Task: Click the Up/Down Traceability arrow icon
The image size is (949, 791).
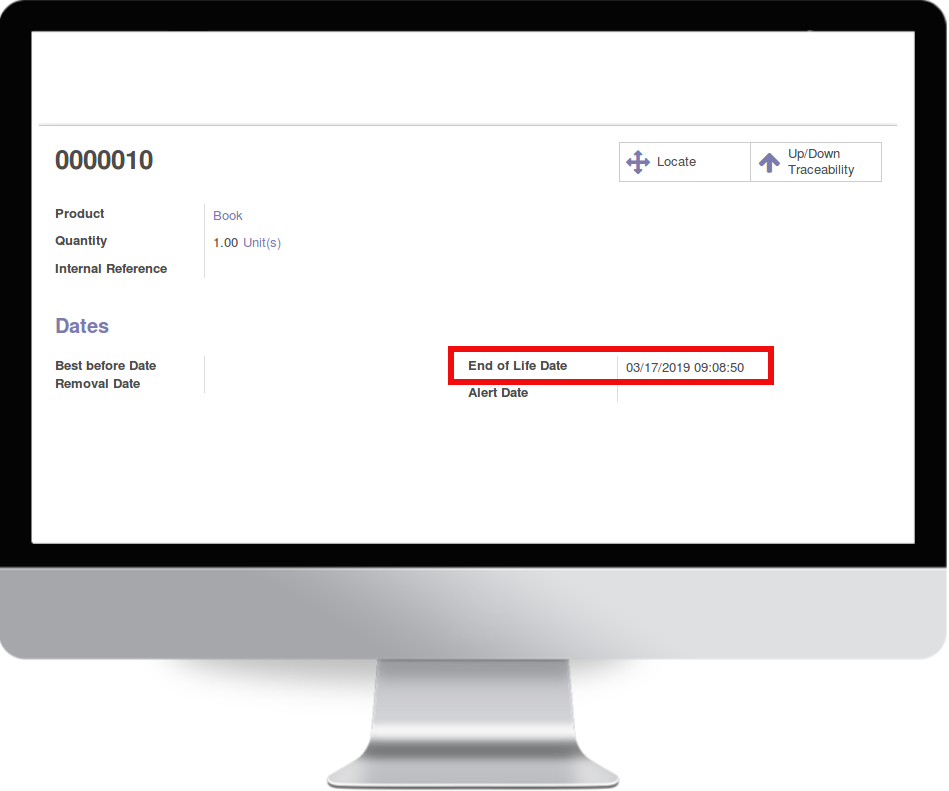Action: coord(769,162)
